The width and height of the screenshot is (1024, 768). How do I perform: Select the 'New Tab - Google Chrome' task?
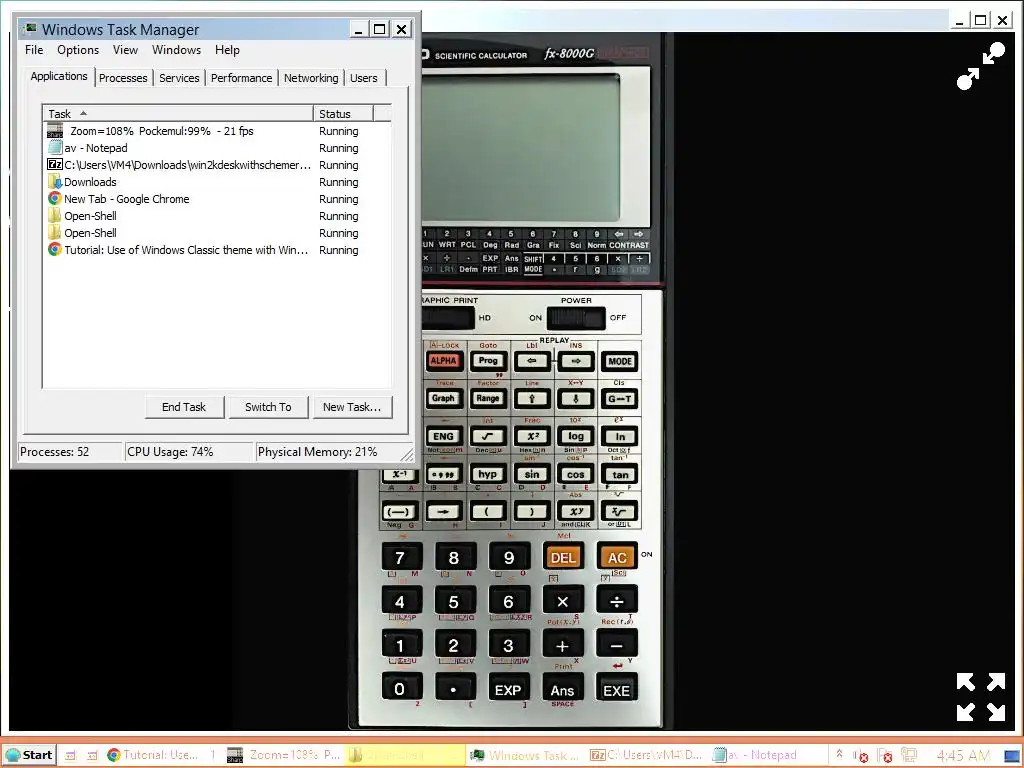(217, 199)
